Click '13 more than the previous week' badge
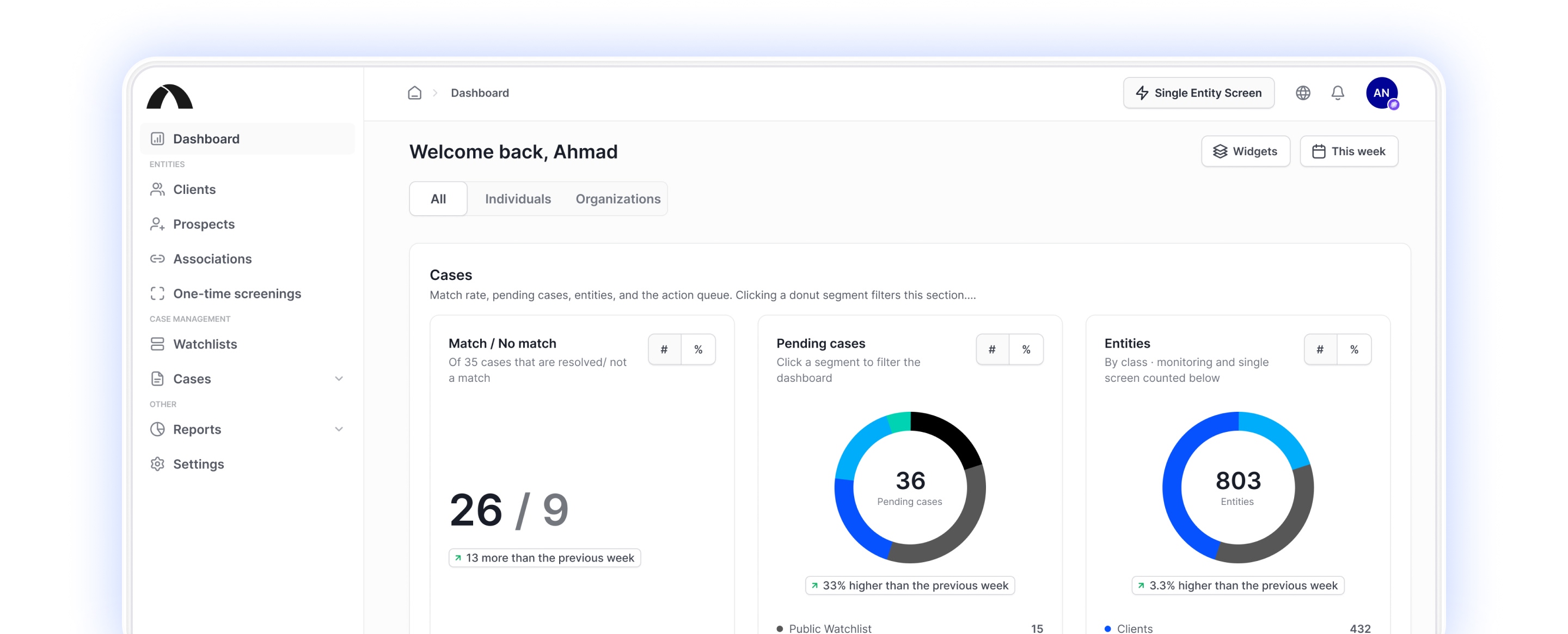The width and height of the screenshot is (1568, 634). click(x=545, y=558)
